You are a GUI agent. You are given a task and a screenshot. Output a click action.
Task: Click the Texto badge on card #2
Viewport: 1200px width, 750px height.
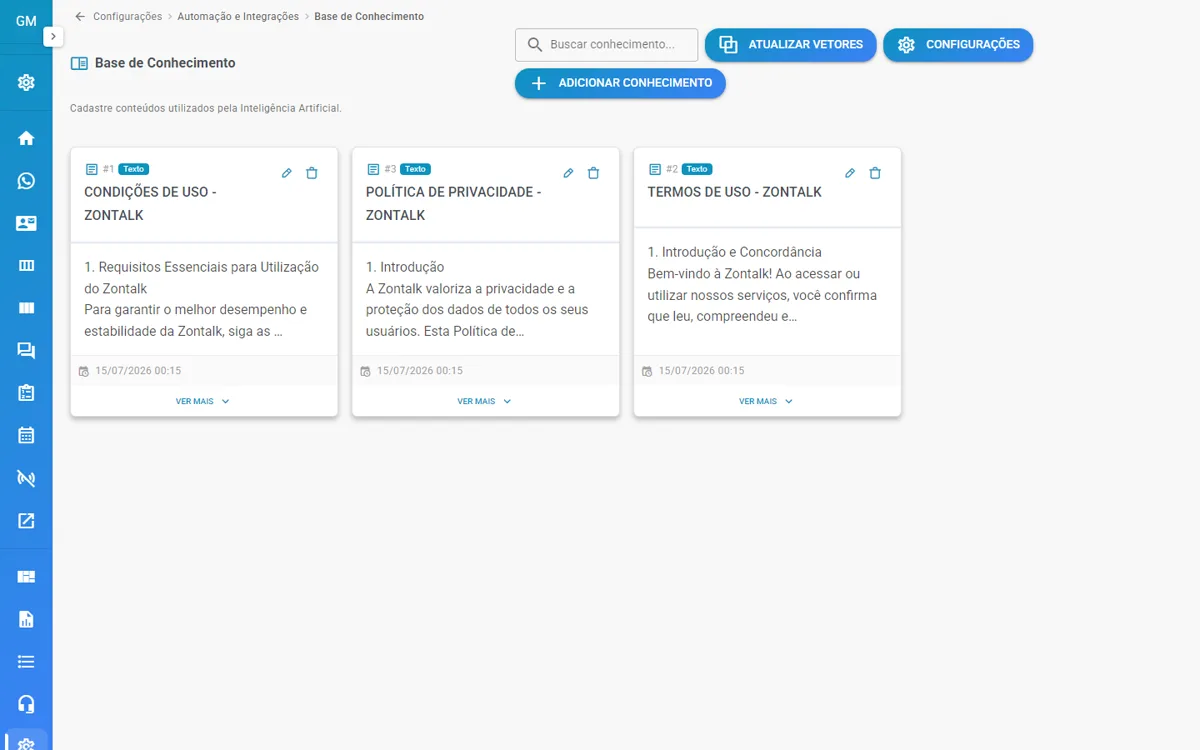click(697, 169)
